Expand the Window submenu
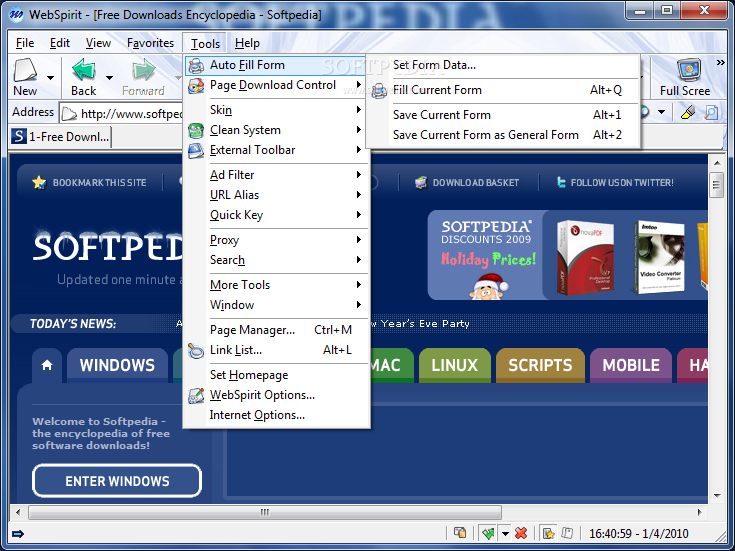Viewport: 735px width, 551px height. tap(278, 305)
